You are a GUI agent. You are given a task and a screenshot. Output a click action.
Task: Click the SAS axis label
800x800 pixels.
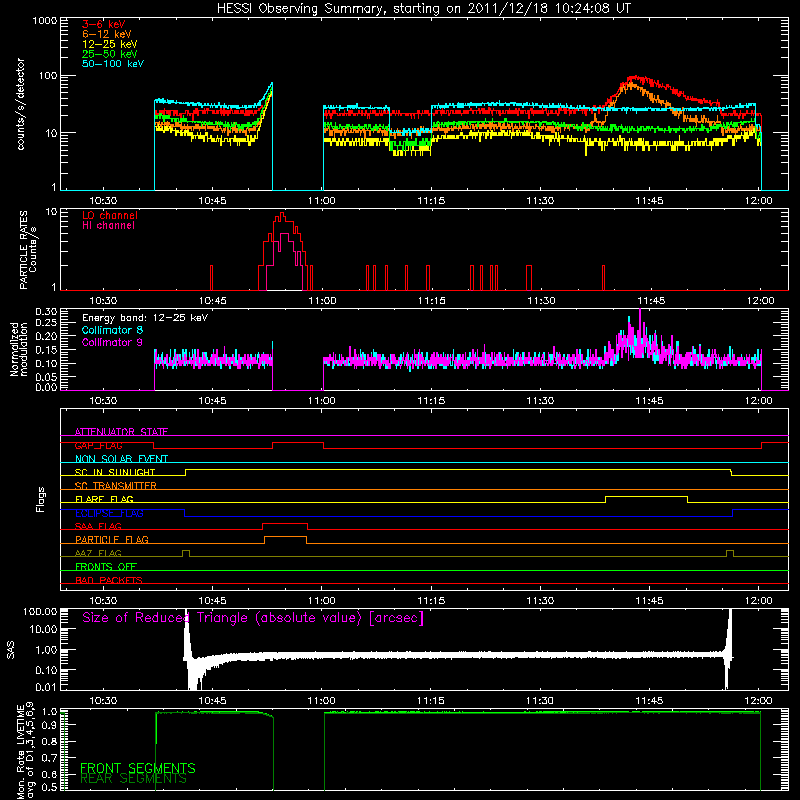(10, 650)
